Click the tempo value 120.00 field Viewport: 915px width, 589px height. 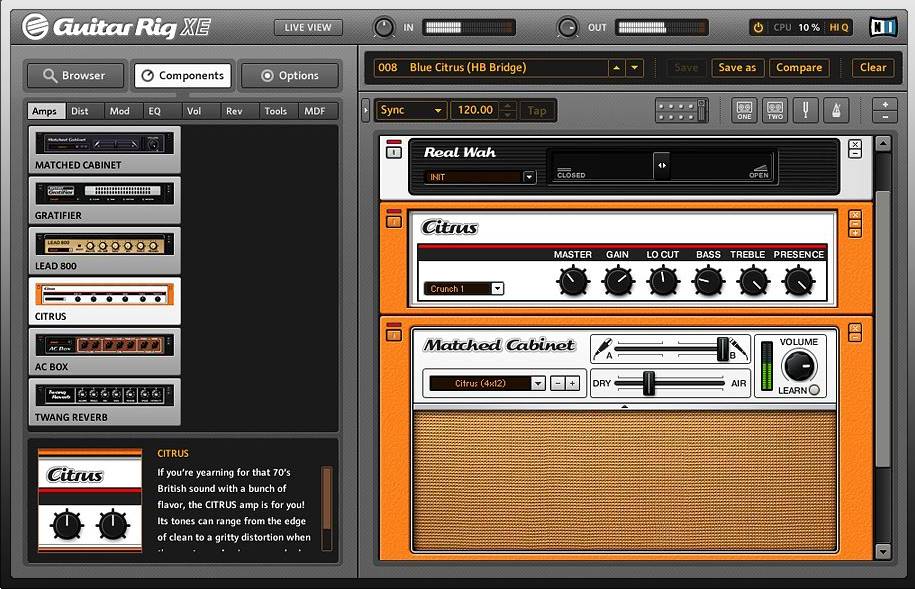(475, 110)
